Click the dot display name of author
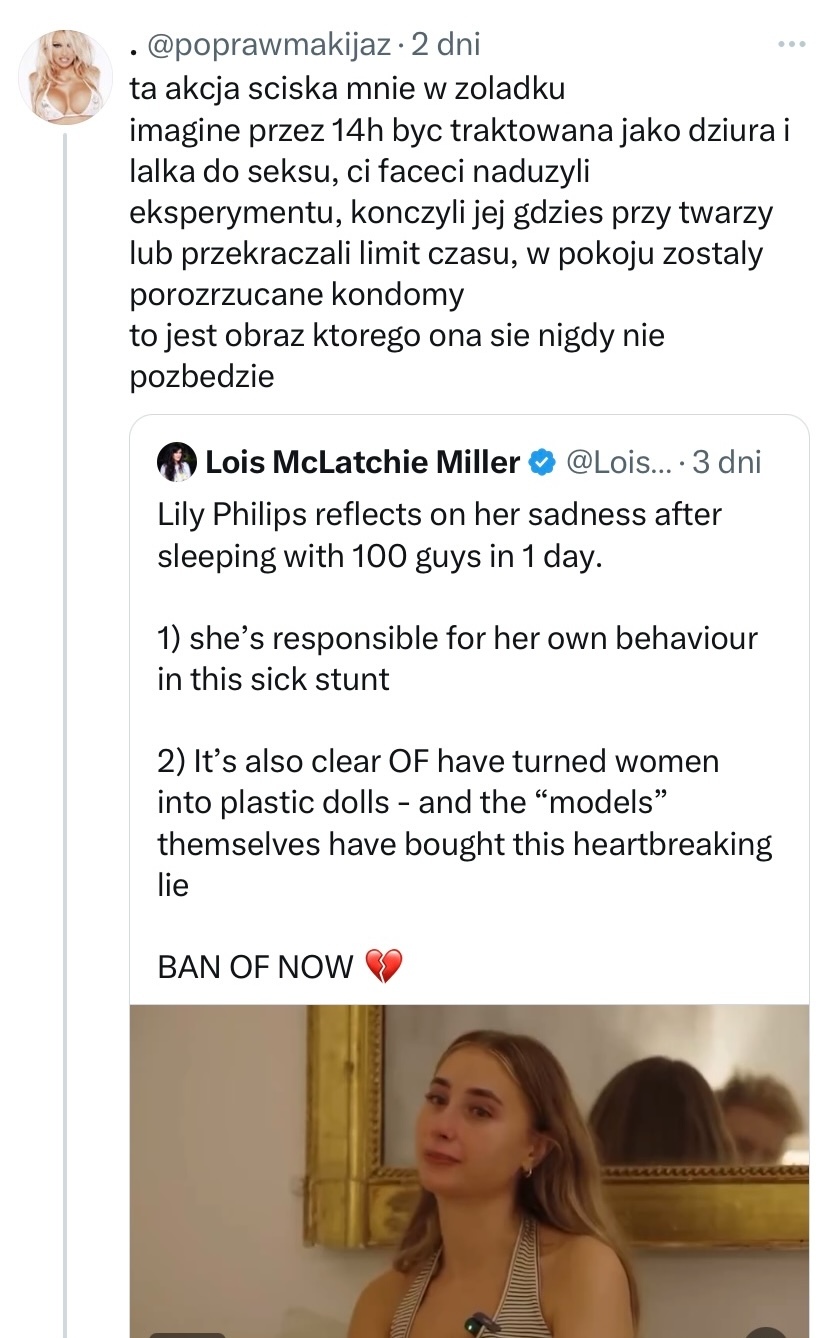828x1338 pixels. click(x=134, y=45)
